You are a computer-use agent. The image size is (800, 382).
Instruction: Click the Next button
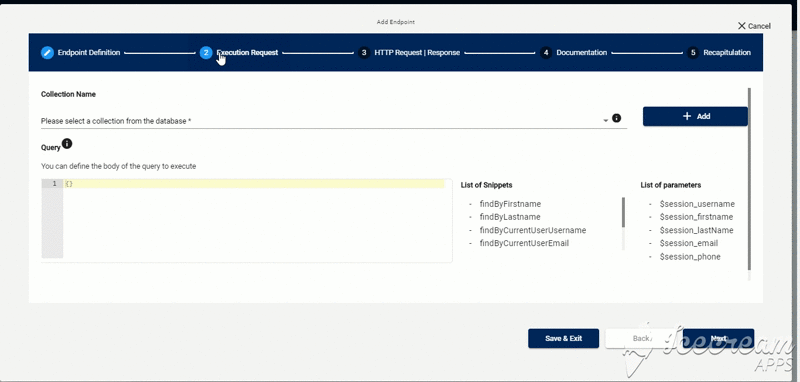point(718,338)
